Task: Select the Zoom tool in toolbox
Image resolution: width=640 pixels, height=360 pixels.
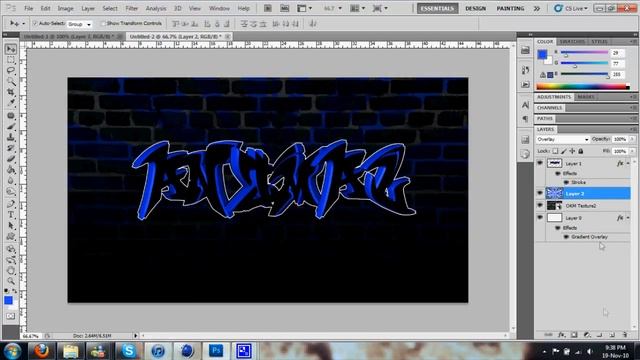Action: pos(11,281)
